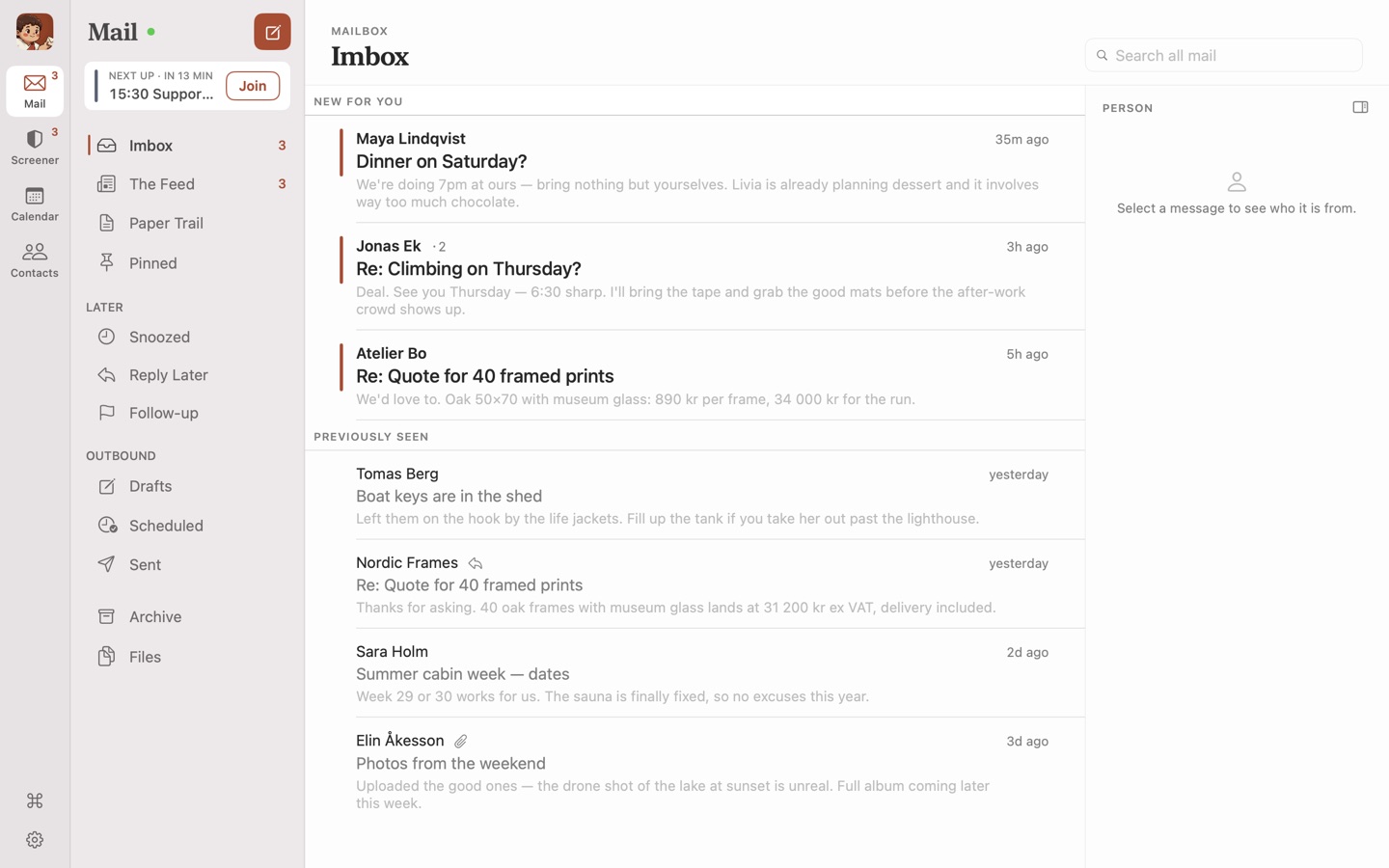Screen dimensions: 1389x868
Task: Click the '15:30 Suppor...' next up event title
Action: [x=161, y=95]
